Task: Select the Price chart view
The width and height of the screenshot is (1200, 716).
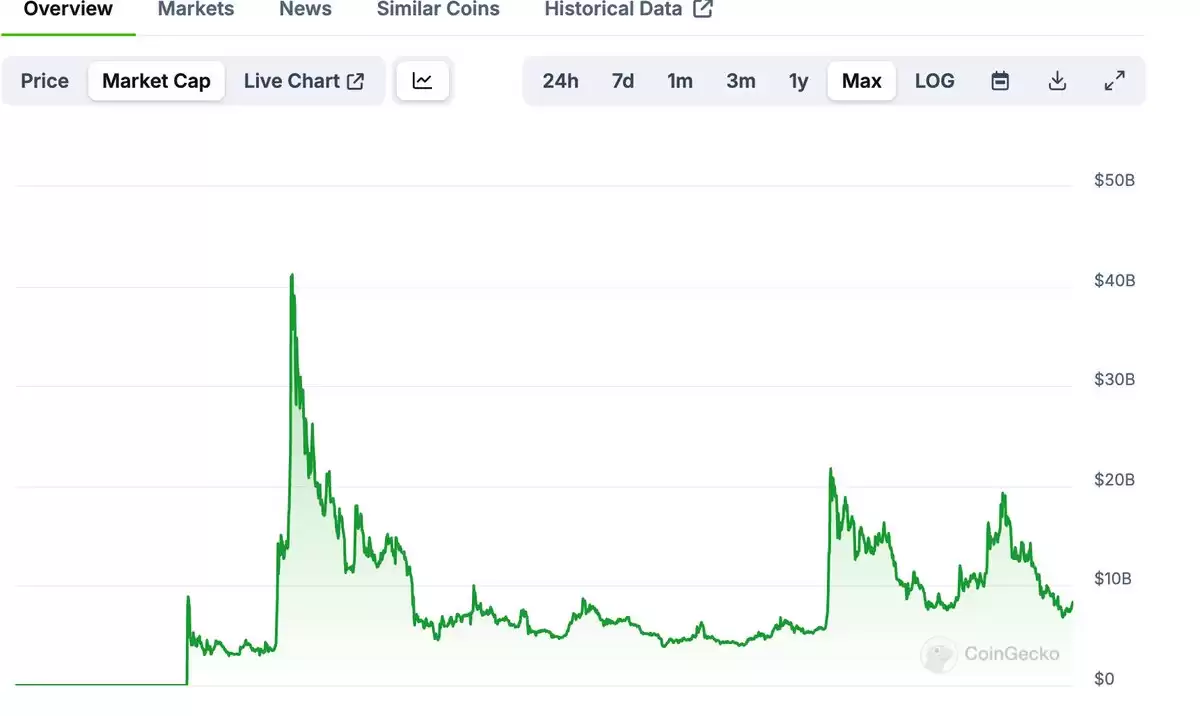Action: click(45, 81)
